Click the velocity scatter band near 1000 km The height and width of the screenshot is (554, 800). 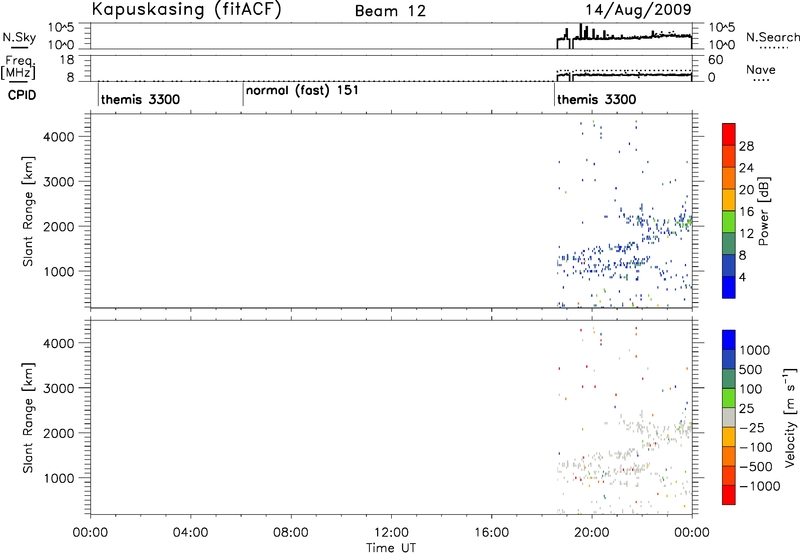(605, 467)
